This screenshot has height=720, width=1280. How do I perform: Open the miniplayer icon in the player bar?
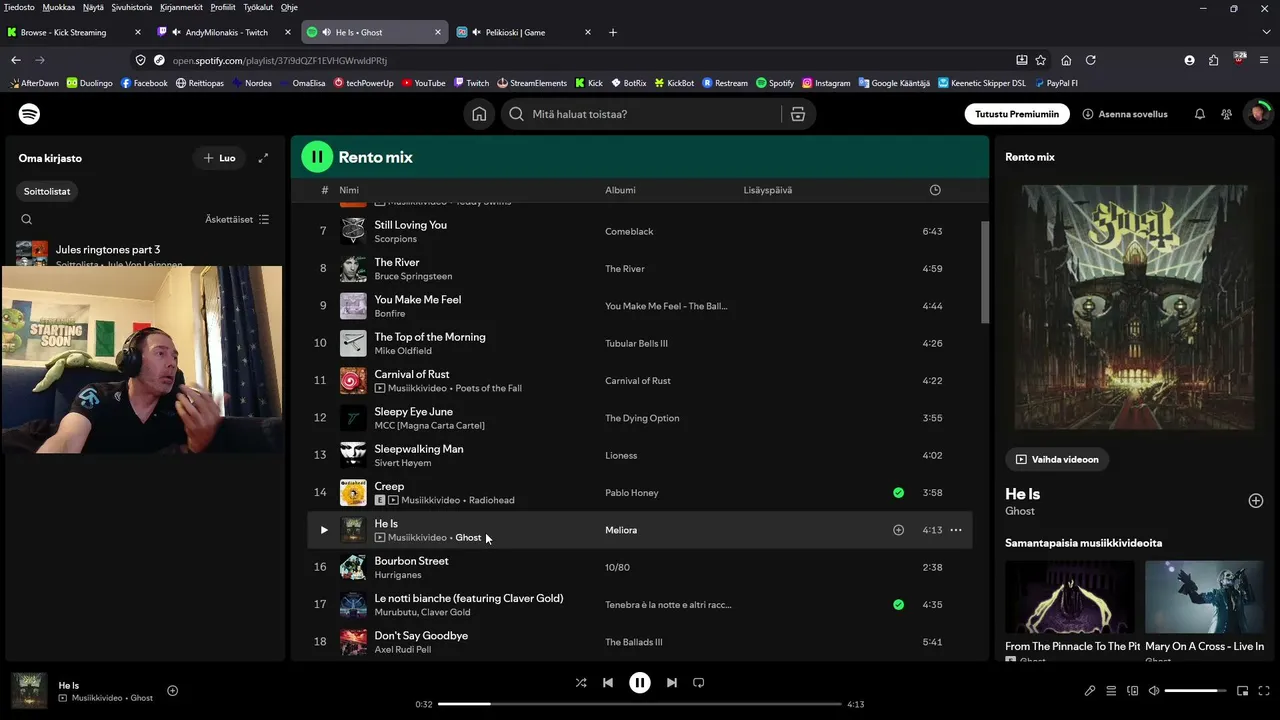point(1243,690)
